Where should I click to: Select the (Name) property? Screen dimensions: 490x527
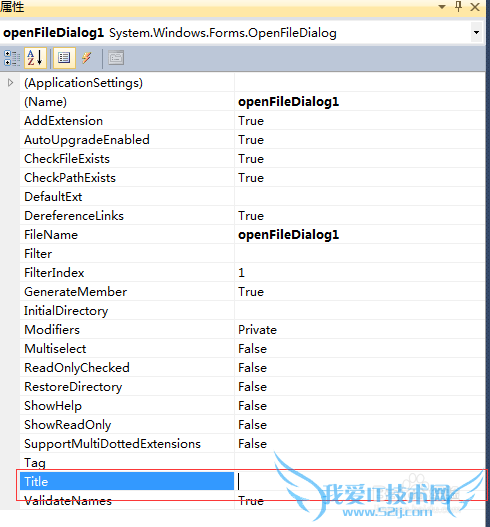127,102
